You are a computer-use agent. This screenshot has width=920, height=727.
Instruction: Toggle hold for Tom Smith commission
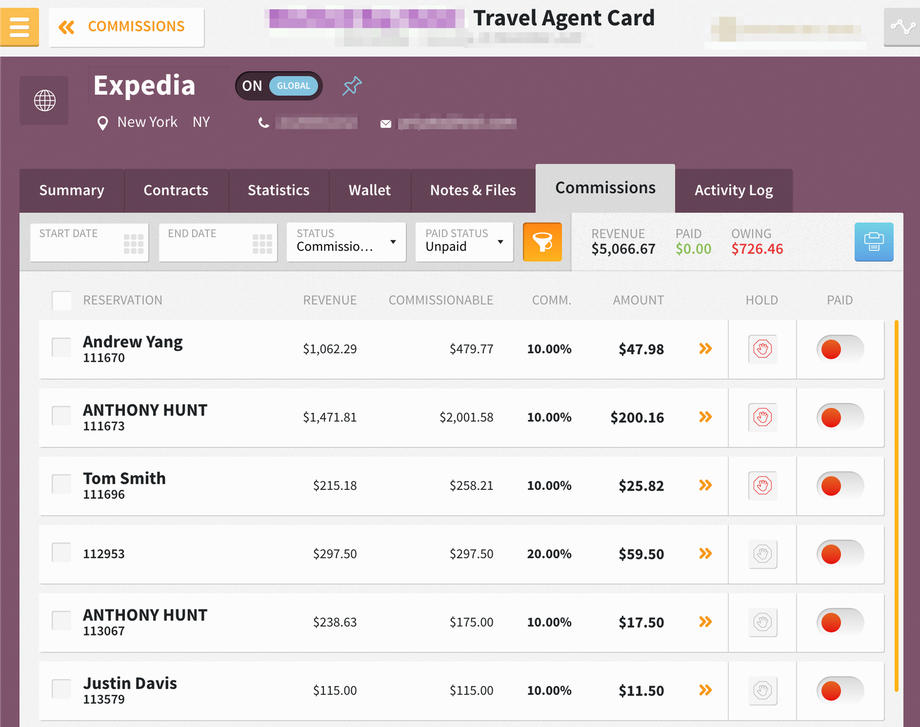click(763, 486)
